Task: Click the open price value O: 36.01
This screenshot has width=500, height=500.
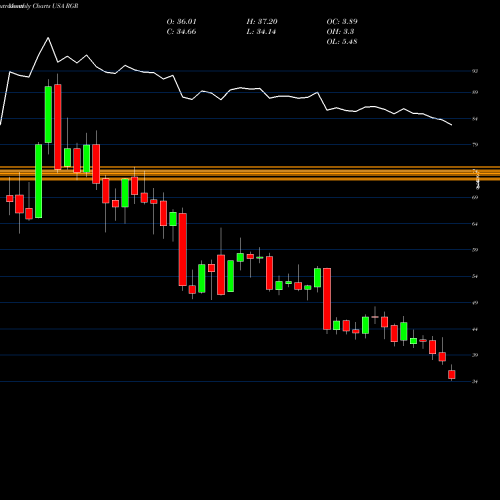Action: click(181, 22)
